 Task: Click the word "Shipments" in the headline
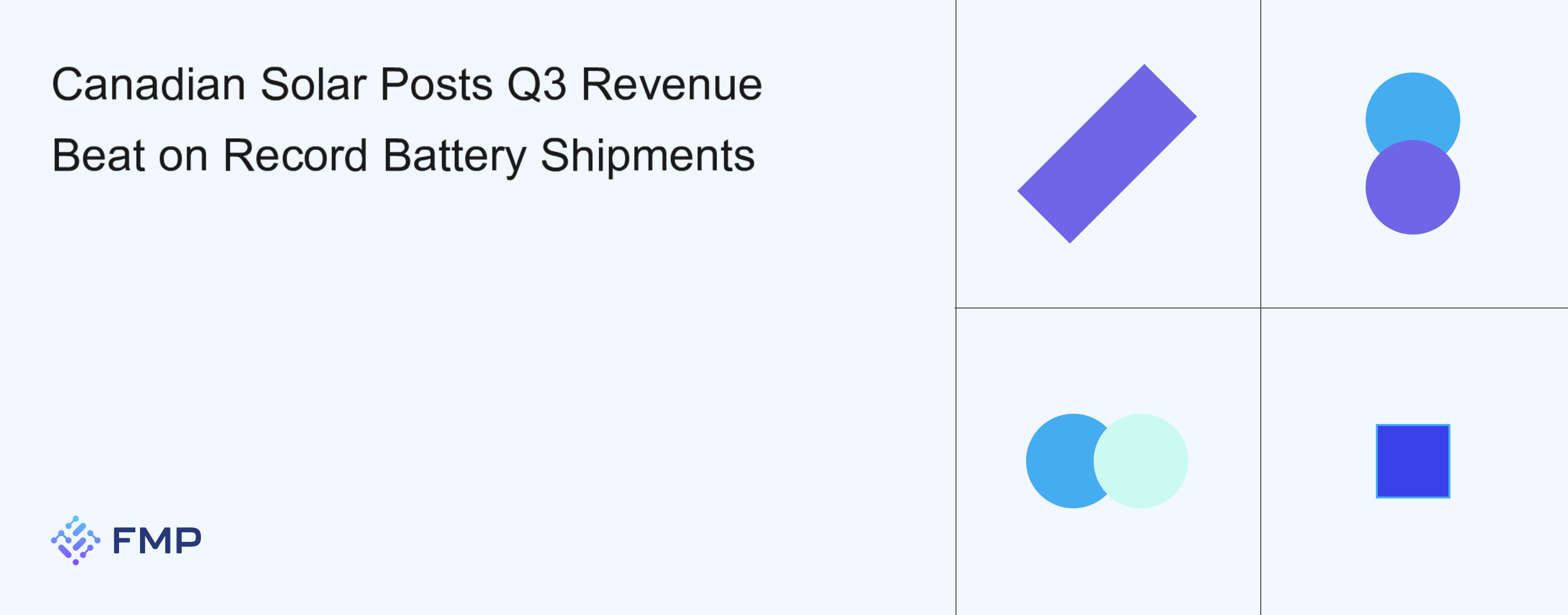(x=647, y=156)
